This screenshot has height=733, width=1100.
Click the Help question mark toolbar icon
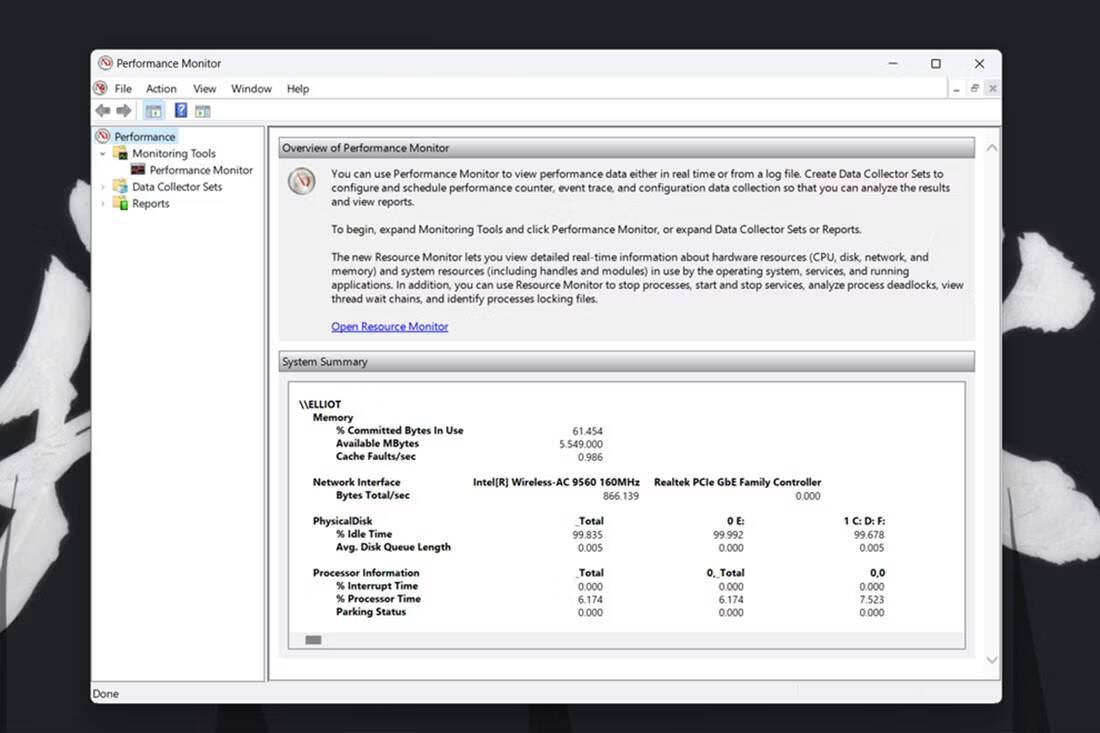pyautogui.click(x=179, y=110)
